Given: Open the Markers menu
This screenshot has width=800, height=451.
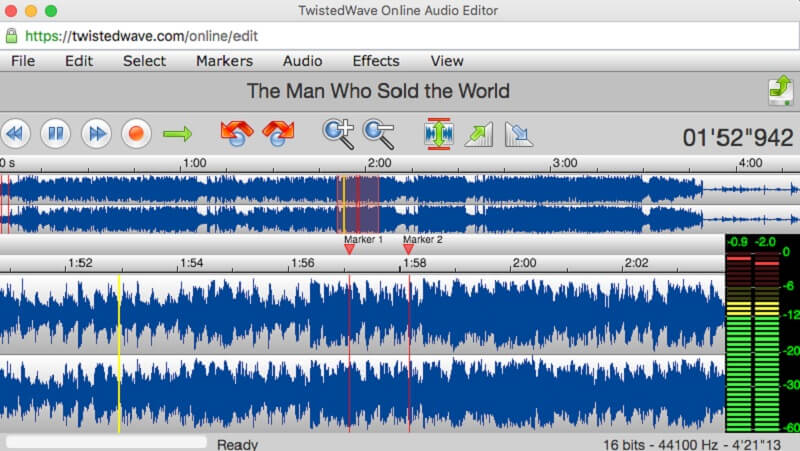Looking at the screenshot, I should coord(224,61).
